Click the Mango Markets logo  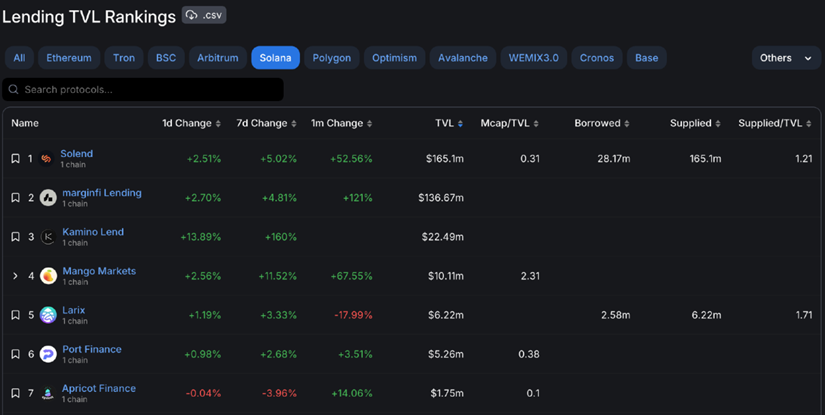point(48,276)
